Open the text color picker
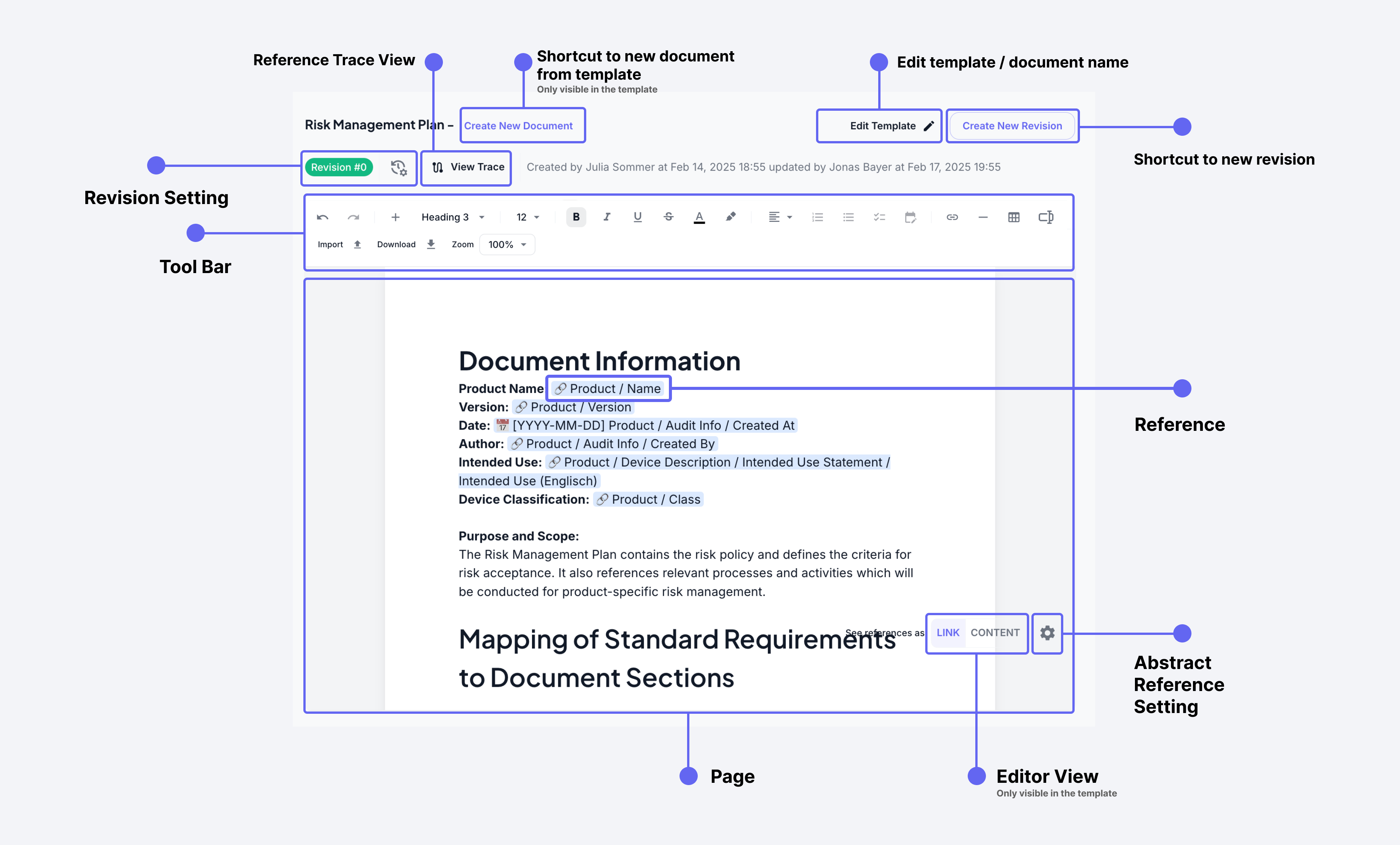The image size is (1400, 845). [x=700, y=217]
